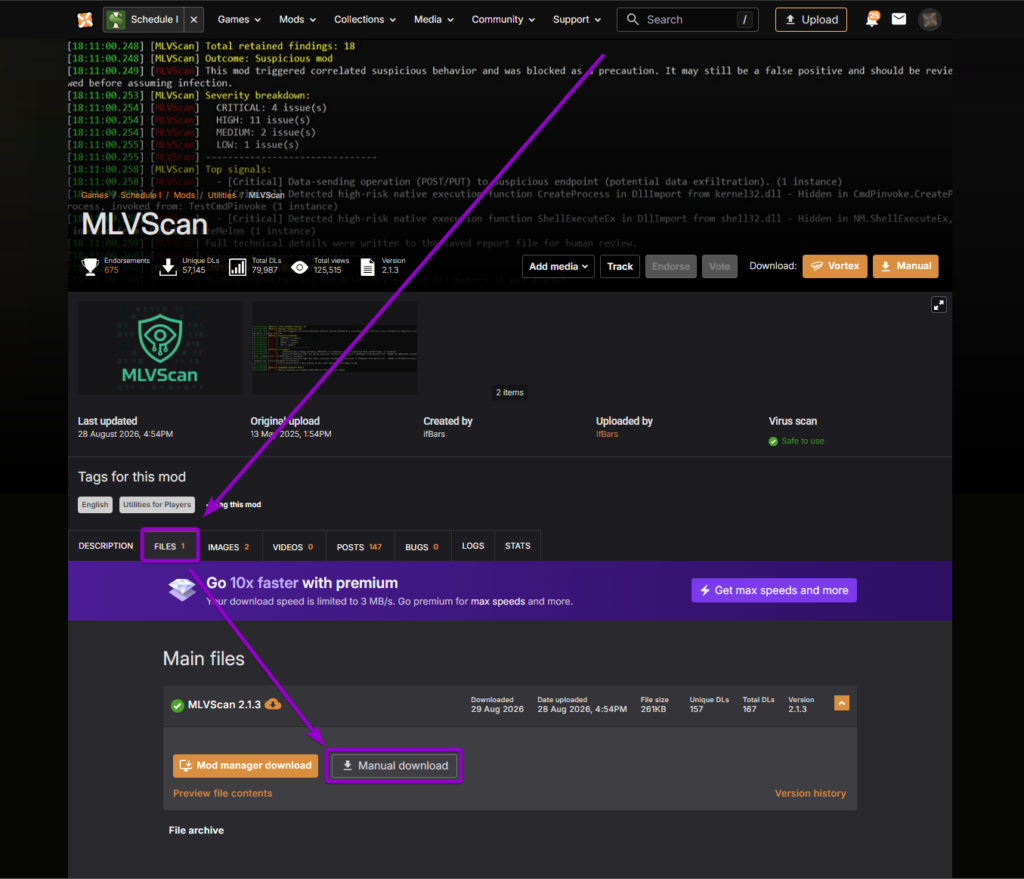
Task: Collapse the MLVScan 2.1.3 file entry
Action: coord(841,703)
